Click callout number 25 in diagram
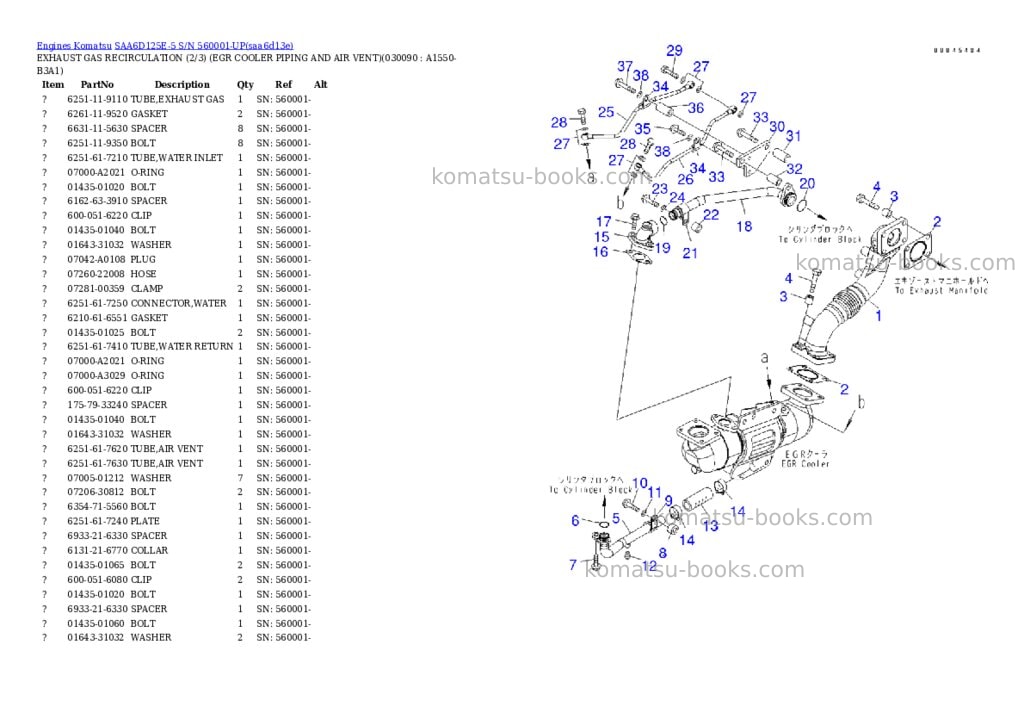The width and height of the screenshot is (1024, 725). [x=606, y=112]
